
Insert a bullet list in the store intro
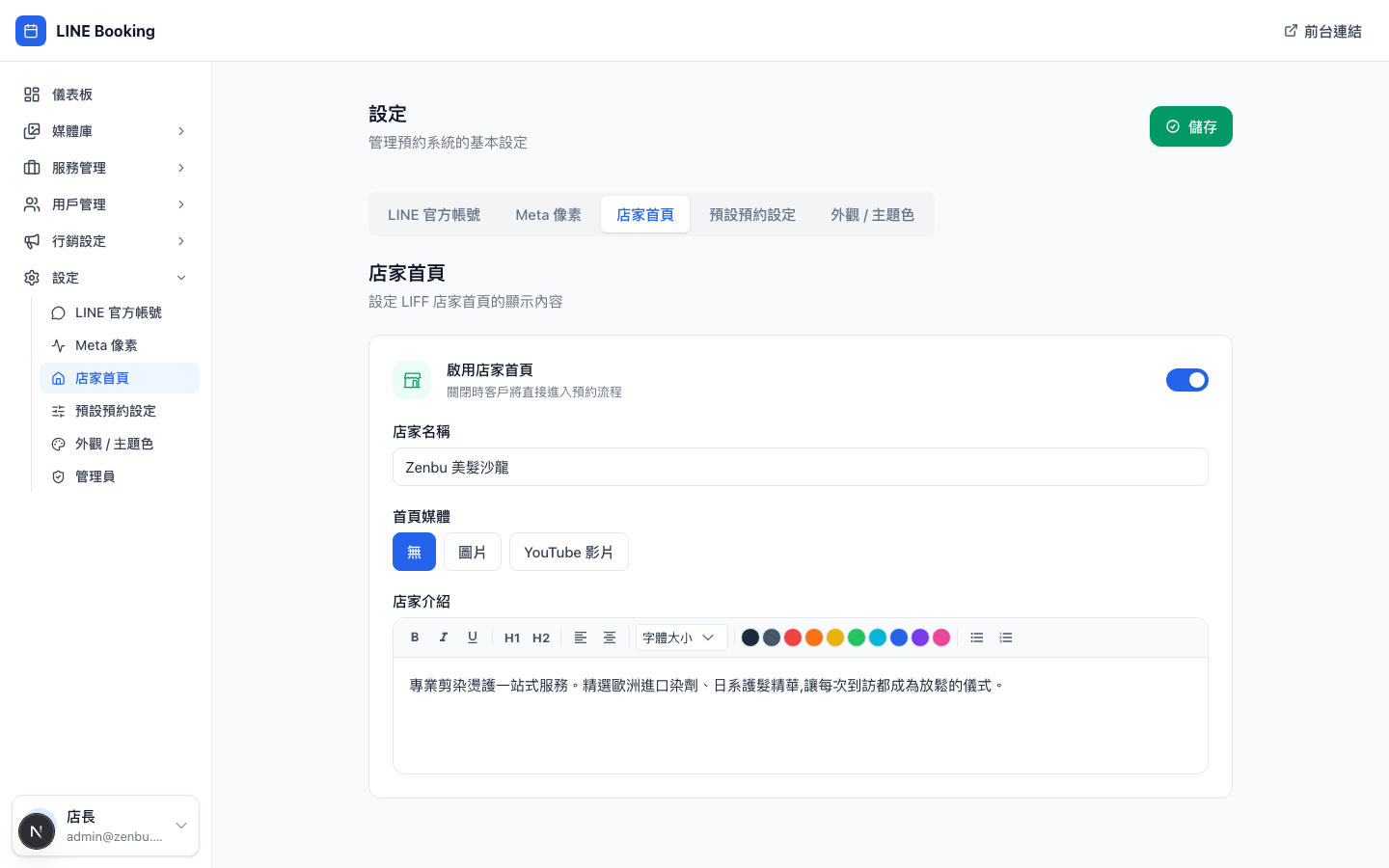(x=977, y=637)
